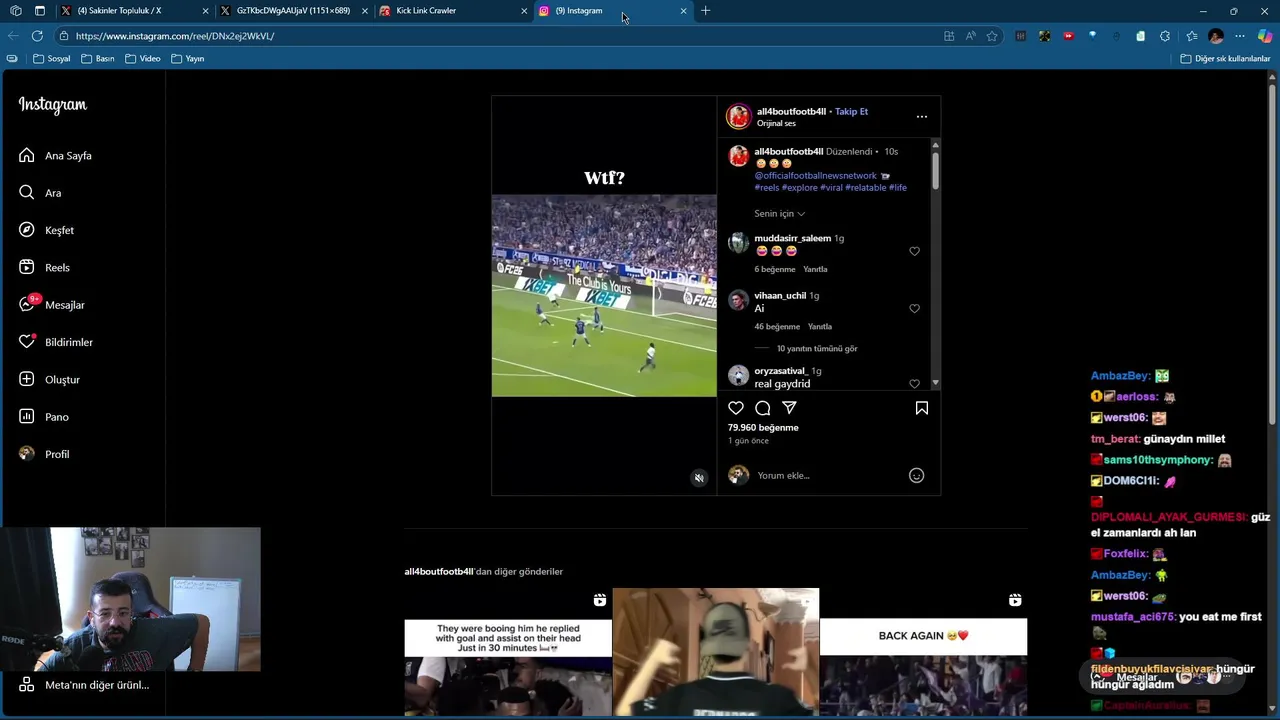Open a new browser tab
Screen dimensions: 1280x720
click(706, 11)
